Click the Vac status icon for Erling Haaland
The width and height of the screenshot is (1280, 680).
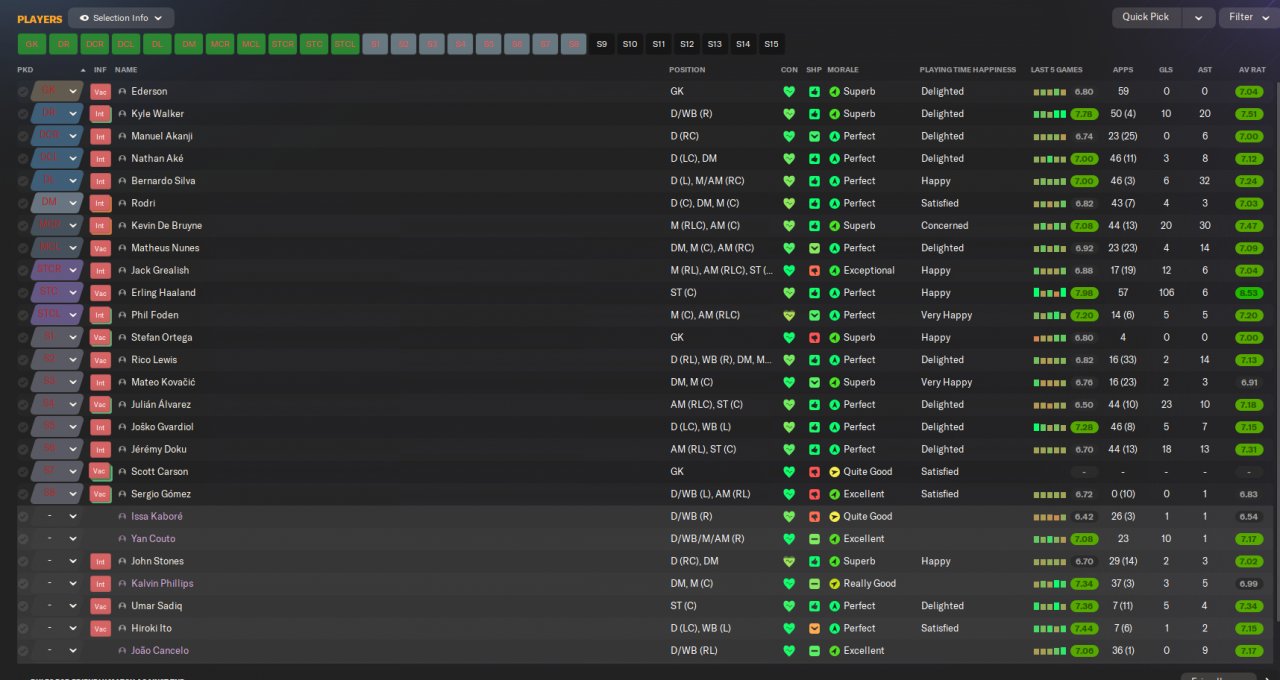(x=100, y=293)
